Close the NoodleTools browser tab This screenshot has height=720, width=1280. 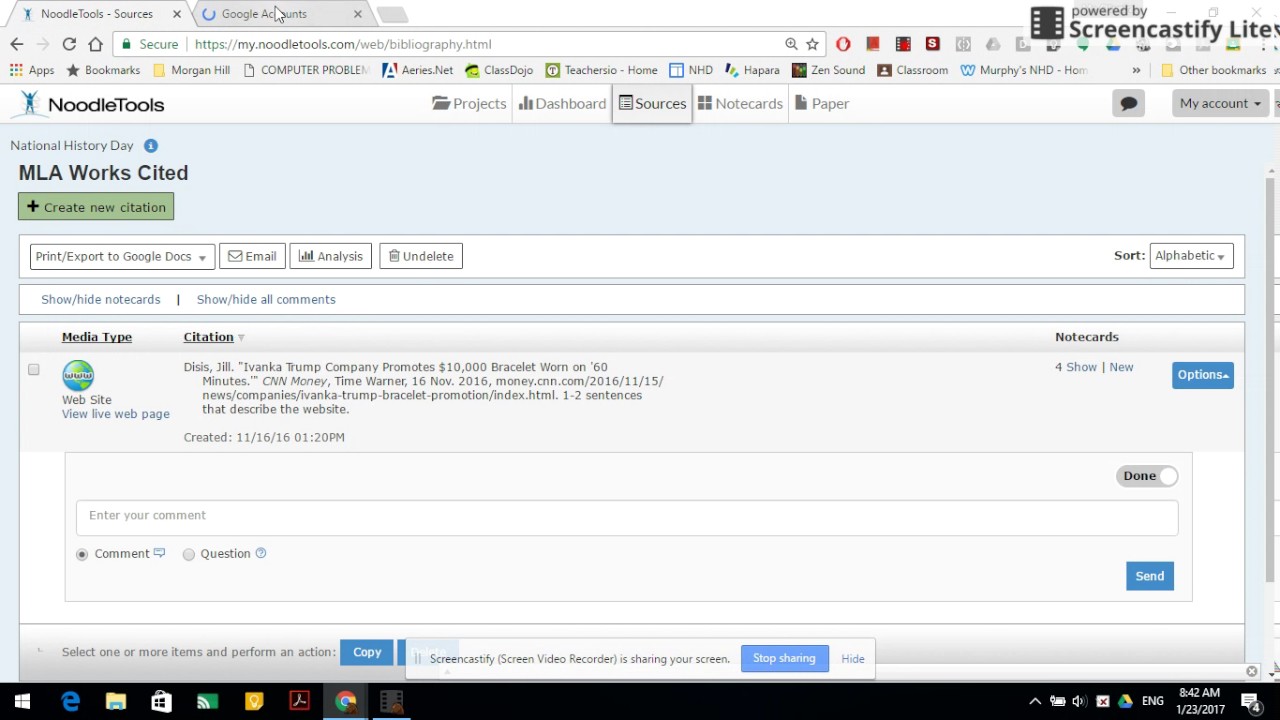[x=177, y=14]
